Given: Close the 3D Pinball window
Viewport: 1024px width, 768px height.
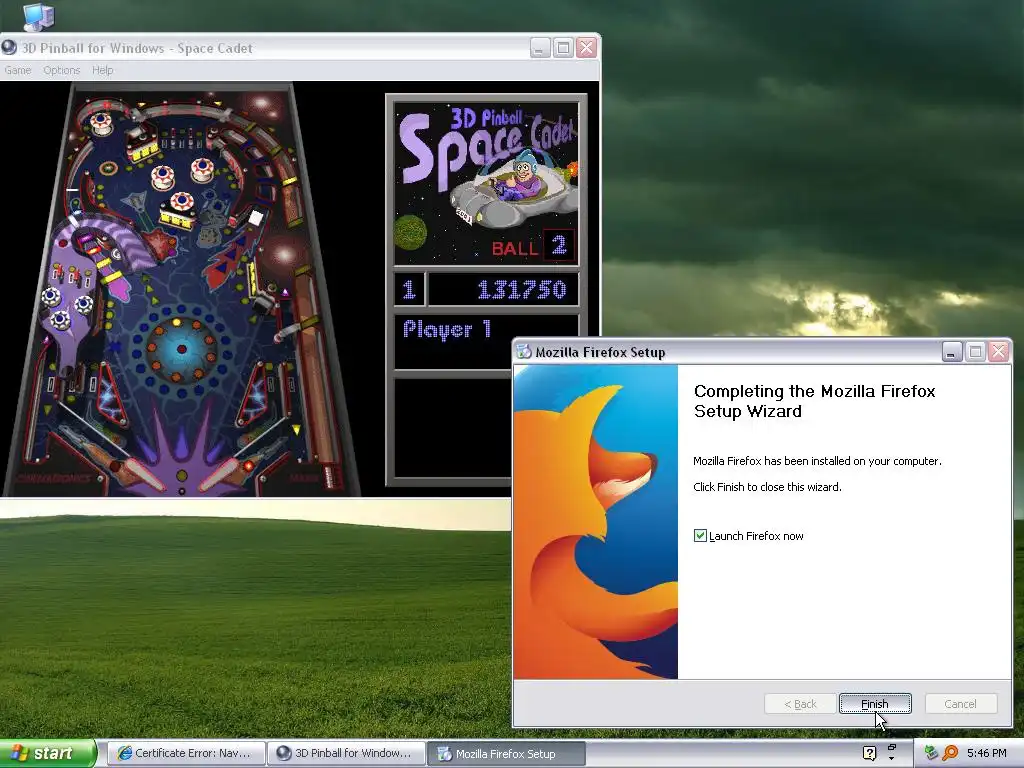Looking at the screenshot, I should click(586, 48).
